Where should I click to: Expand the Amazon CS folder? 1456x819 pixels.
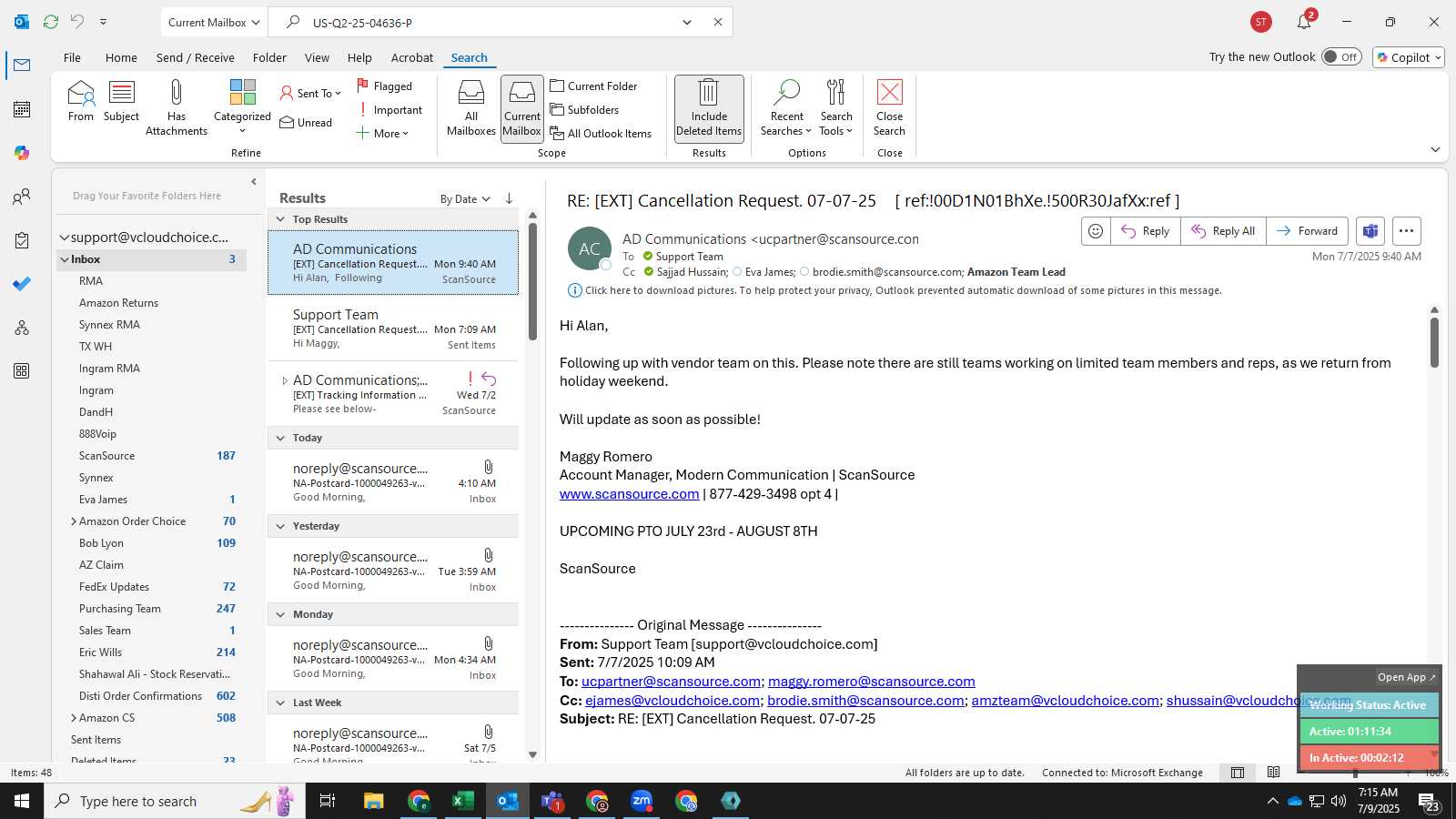[x=74, y=718]
